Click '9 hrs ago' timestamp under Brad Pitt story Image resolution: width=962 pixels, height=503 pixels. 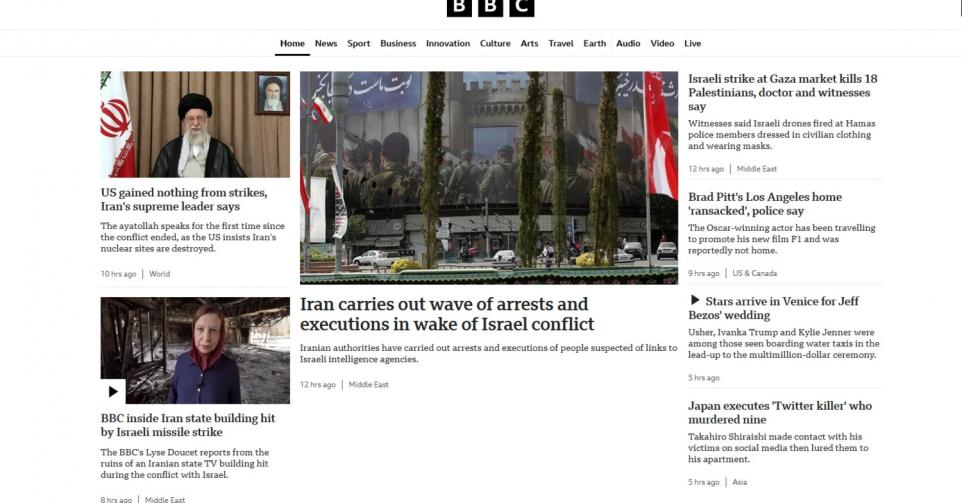click(704, 273)
